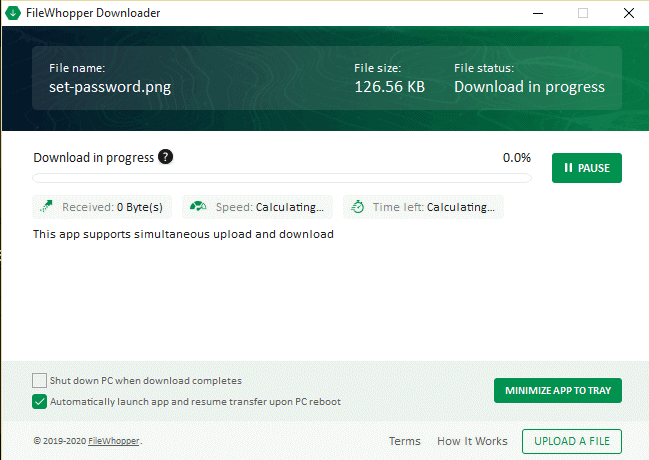Disable automatic launch after PC reboot
649x460 pixels.
(39, 401)
